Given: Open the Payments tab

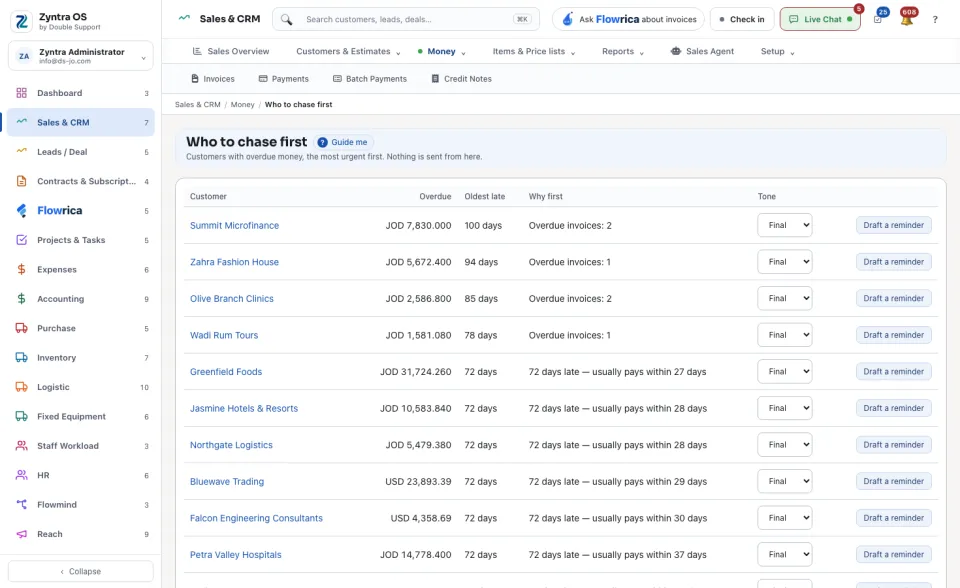Looking at the screenshot, I should click(283, 79).
